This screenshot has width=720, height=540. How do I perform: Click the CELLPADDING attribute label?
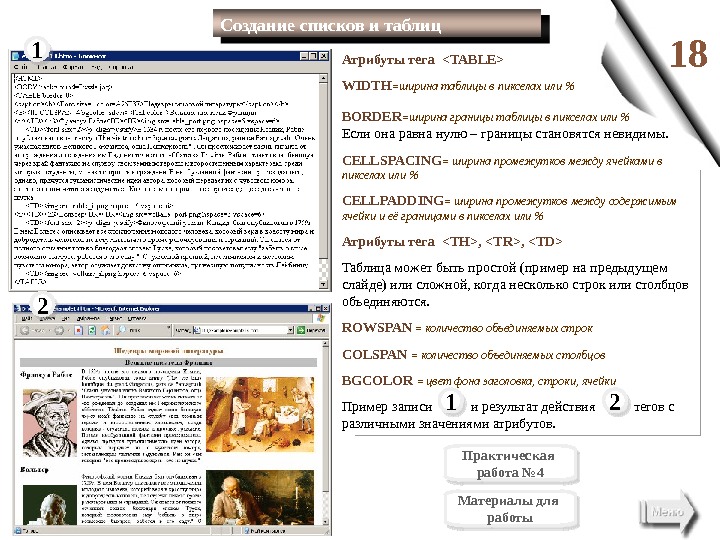pyautogui.click(x=394, y=201)
